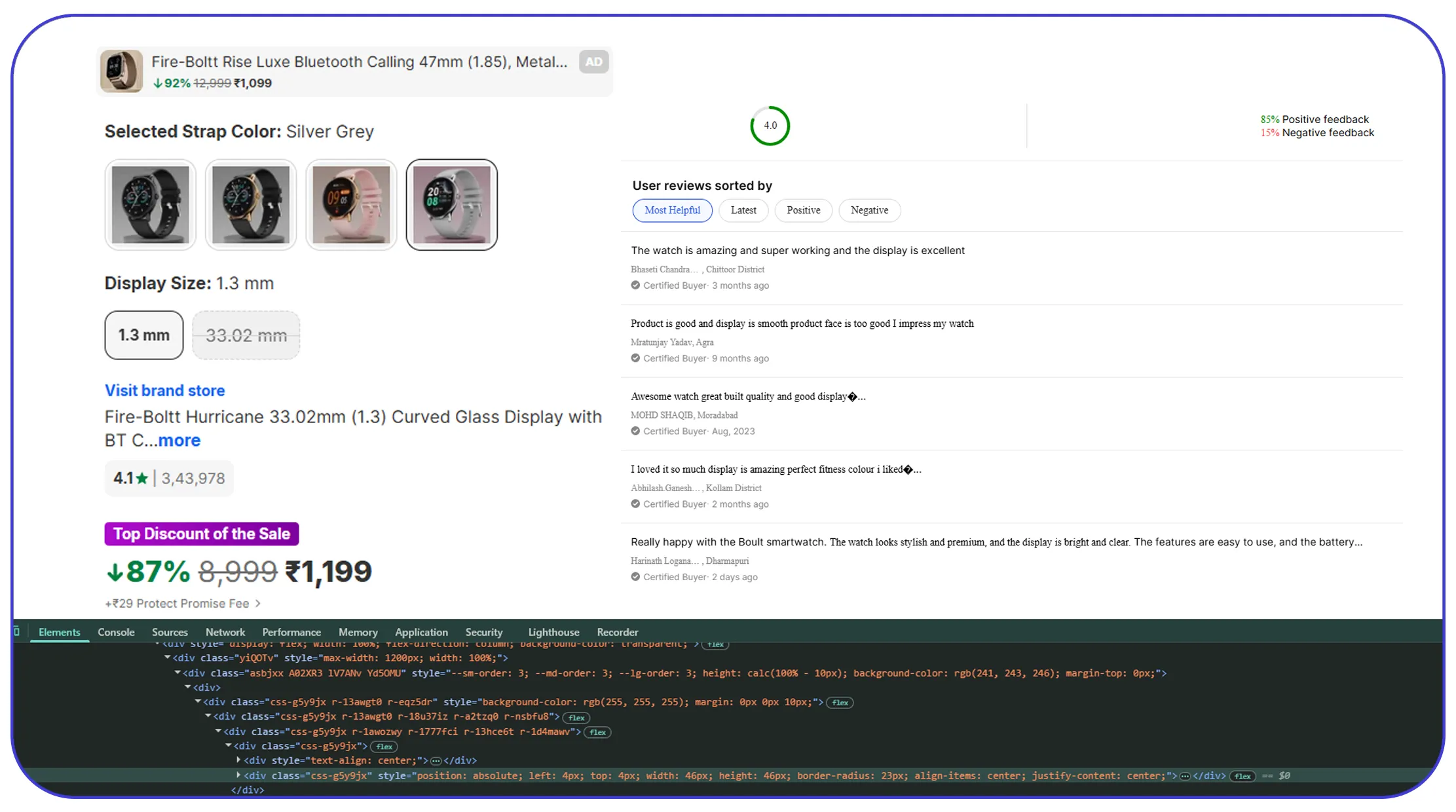Select the black strap with gold bezel swatch
Screen dimensions: 1456x812
pos(251,204)
